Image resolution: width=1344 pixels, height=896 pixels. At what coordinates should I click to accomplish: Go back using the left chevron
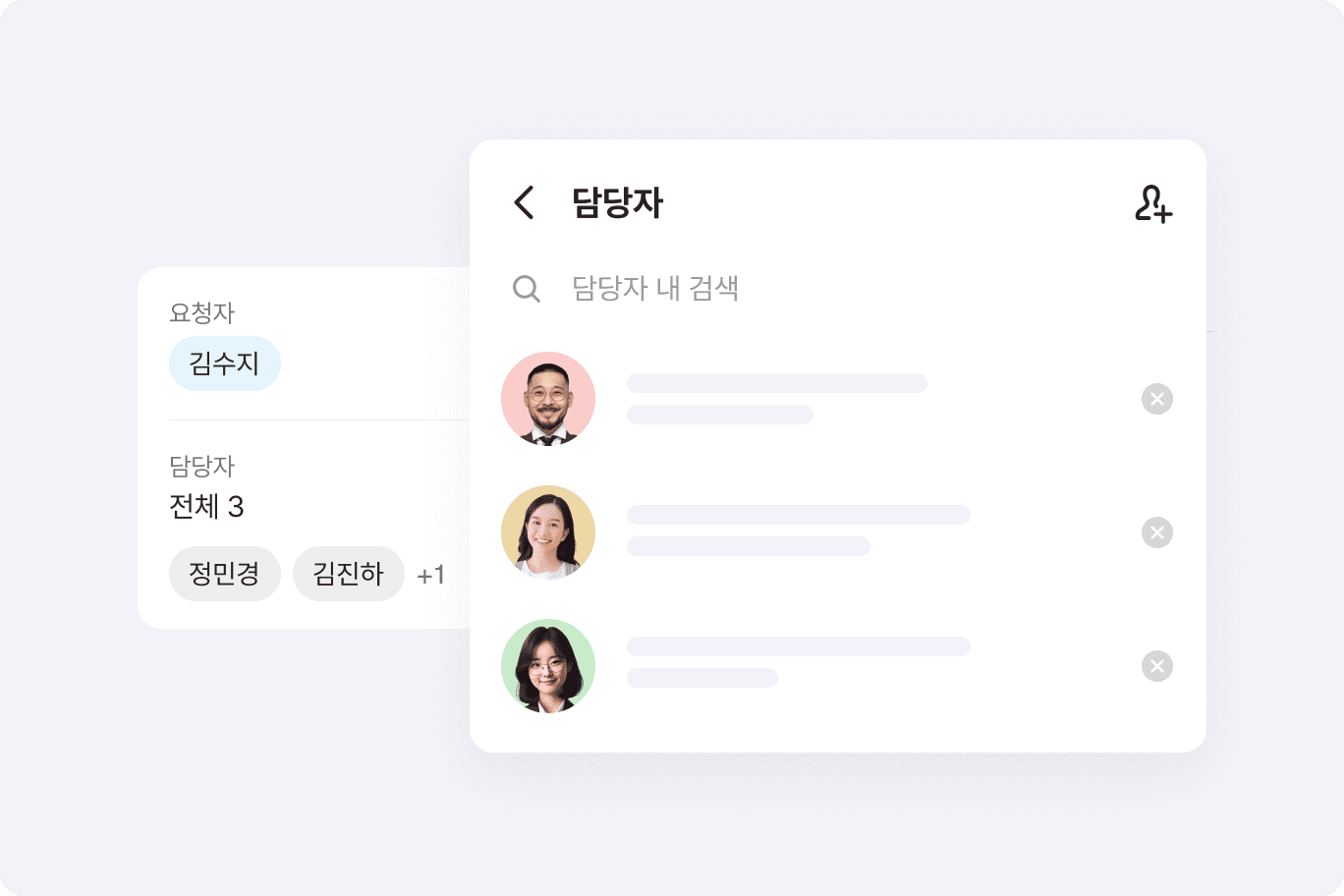point(524,203)
